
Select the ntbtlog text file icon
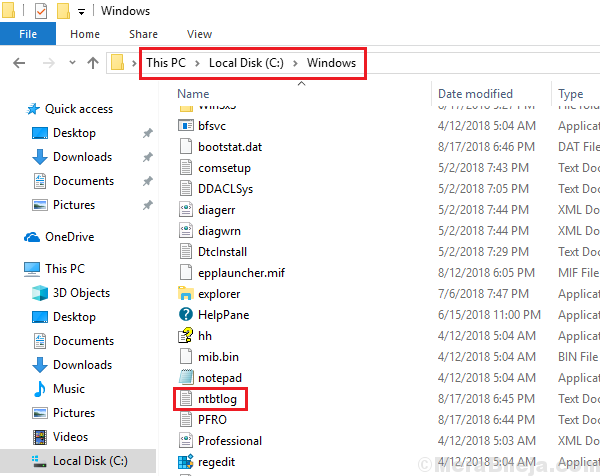[186, 398]
